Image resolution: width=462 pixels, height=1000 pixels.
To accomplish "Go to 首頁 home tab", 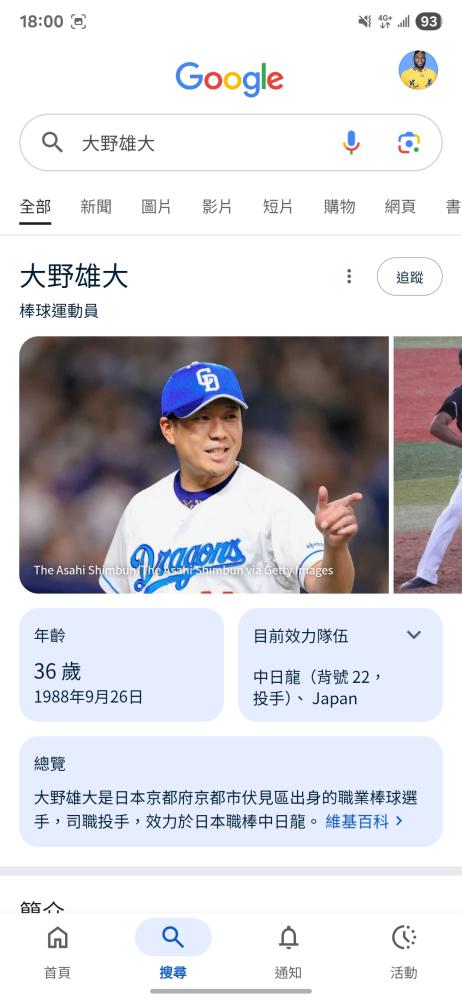I will 57,952.
